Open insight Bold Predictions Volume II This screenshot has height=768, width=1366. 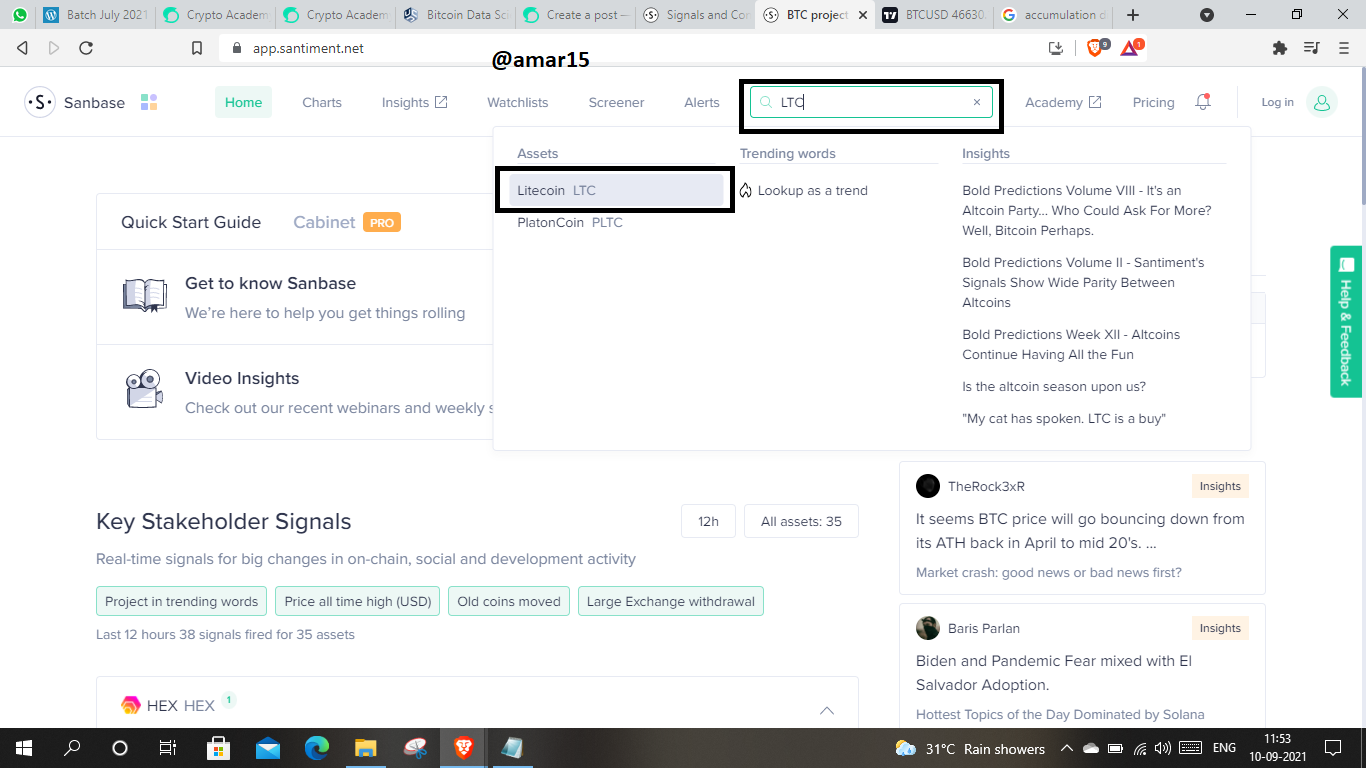tap(1083, 282)
